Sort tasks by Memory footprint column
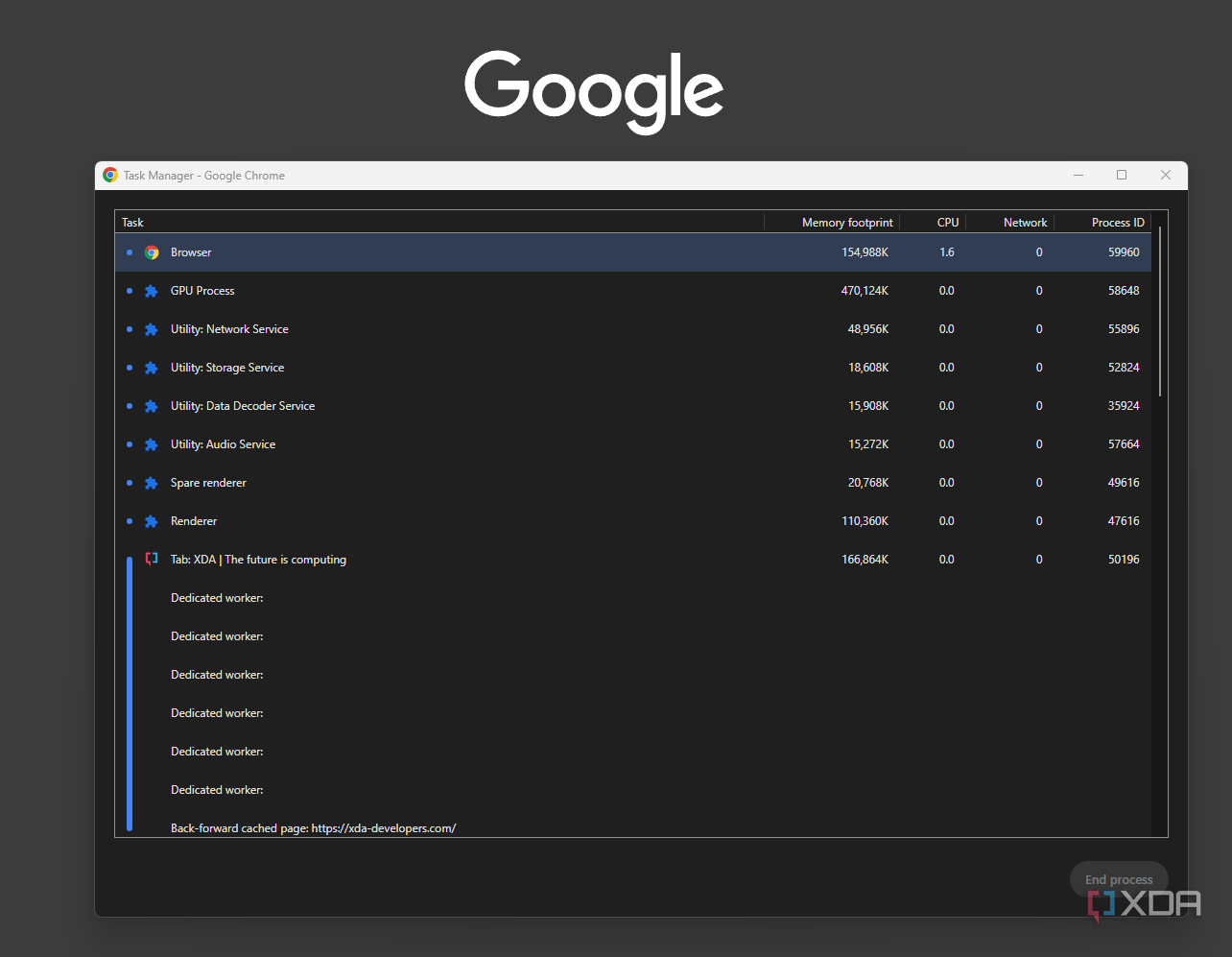1232x957 pixels. [846, 222]
